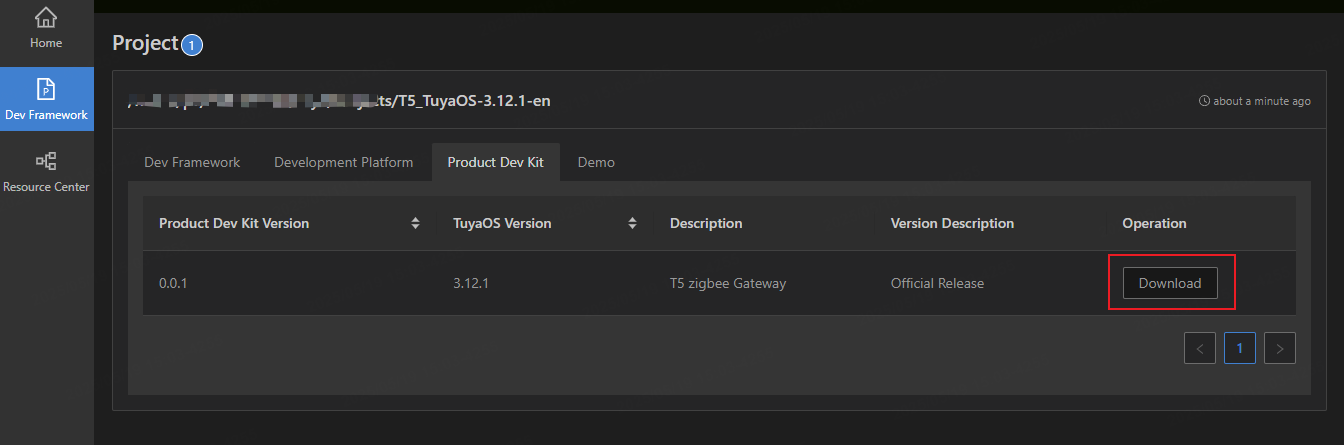Select the 0.0.1 version cell

(173, 283)
